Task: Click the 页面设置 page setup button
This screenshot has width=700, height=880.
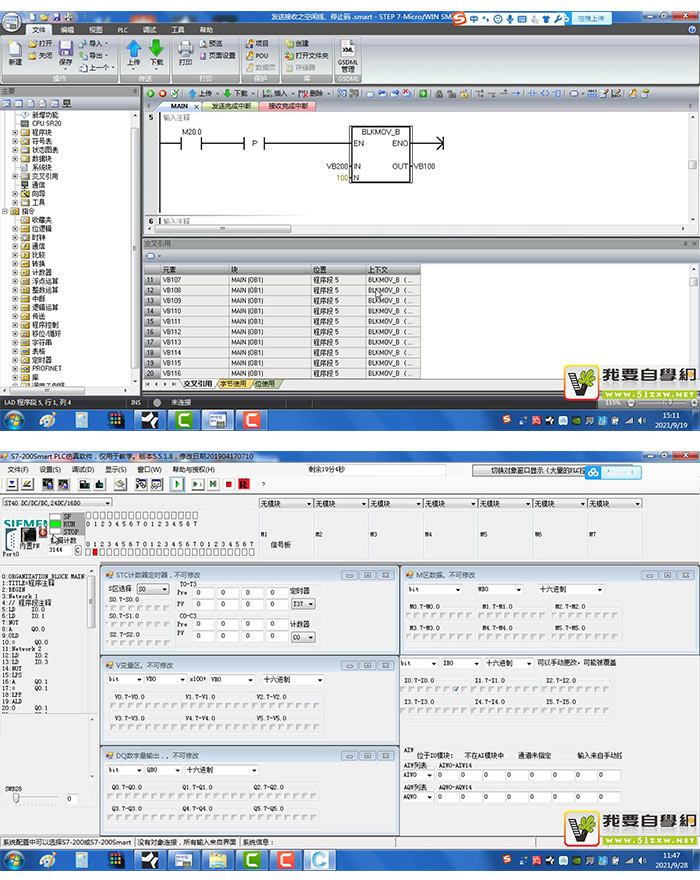Action: (218, 56)
